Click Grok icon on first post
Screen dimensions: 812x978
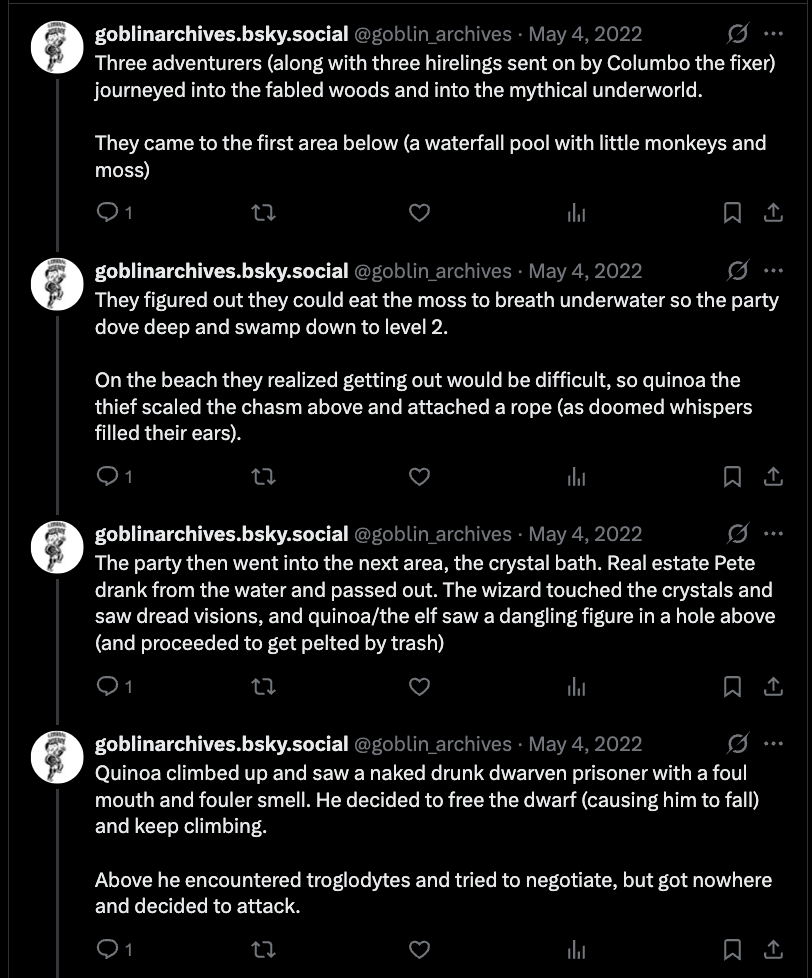point(737,34)
